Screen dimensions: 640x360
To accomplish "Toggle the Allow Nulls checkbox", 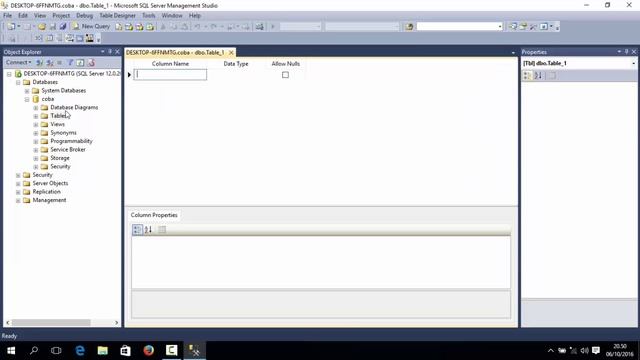I will point(285,75).
